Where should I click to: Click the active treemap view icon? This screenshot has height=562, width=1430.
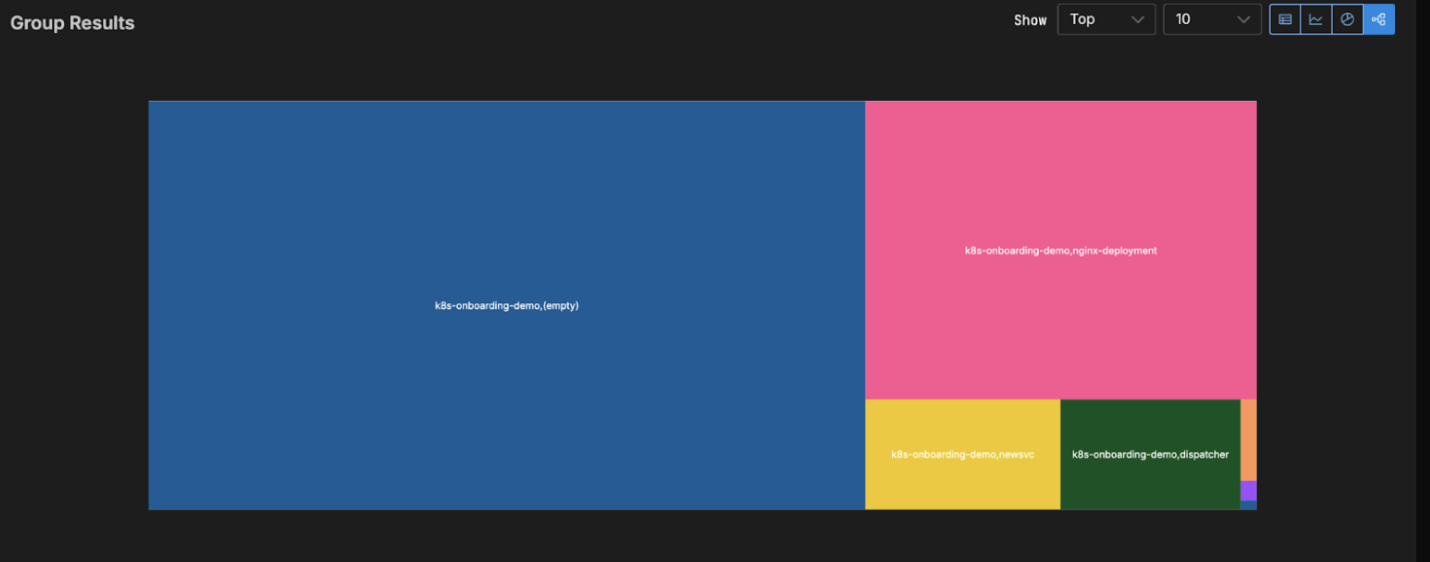1379,19
